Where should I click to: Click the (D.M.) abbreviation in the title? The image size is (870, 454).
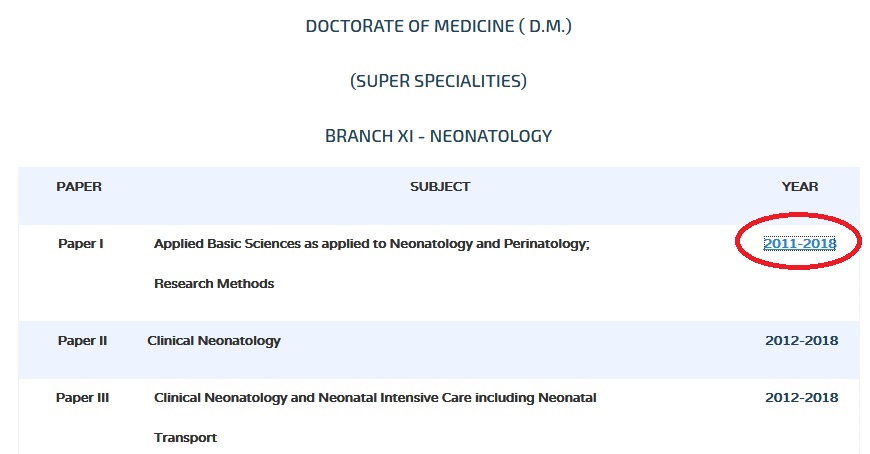click(x=545, y=26)
